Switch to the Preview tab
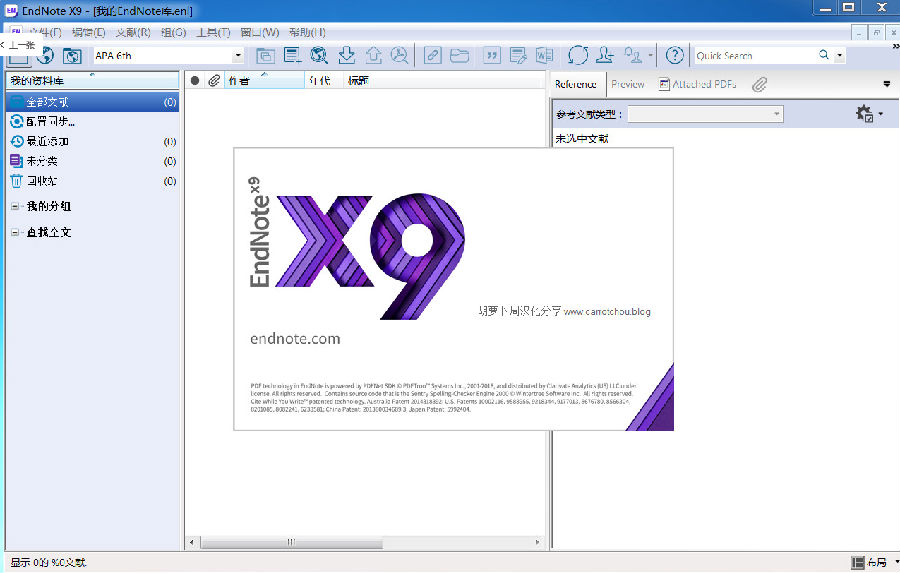Viewport: 900px width, 573px height. point(627,84)
